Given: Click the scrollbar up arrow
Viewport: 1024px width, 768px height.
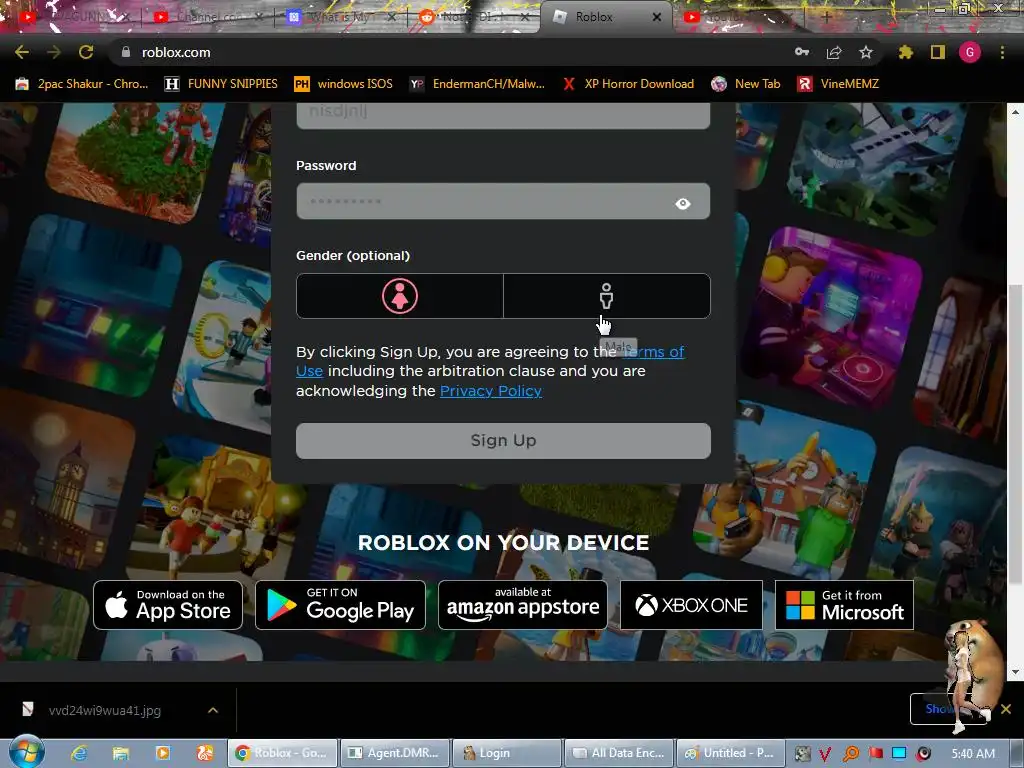Looking at the screenshot, I should [x=1015, y=112].
